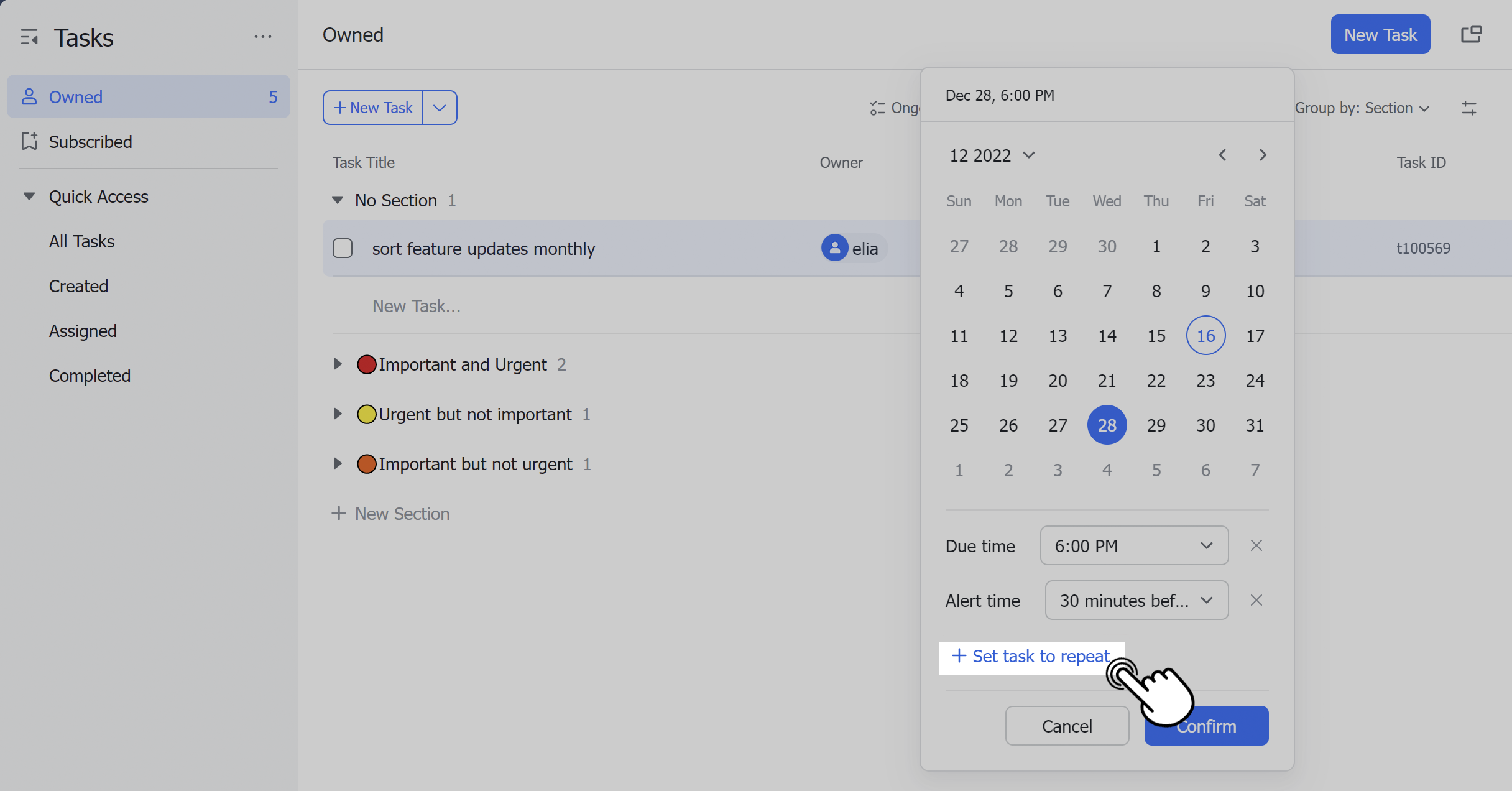Clear the due time with the X icon
Viewport: 1512px width, 791px height.
[1256, 545]
